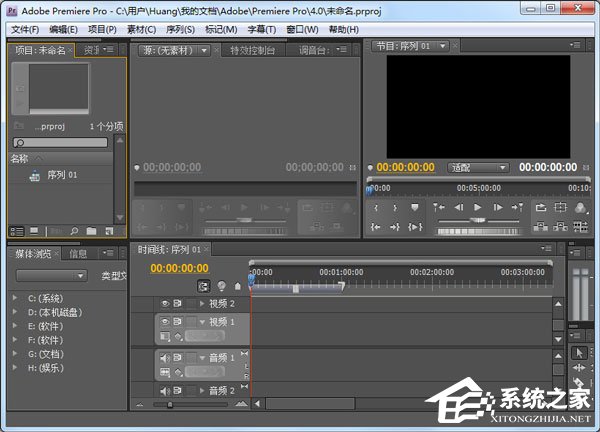The image size is (600, 432).
Task: Click the Loop button in Program monitor
Action: tap(541, 207)
